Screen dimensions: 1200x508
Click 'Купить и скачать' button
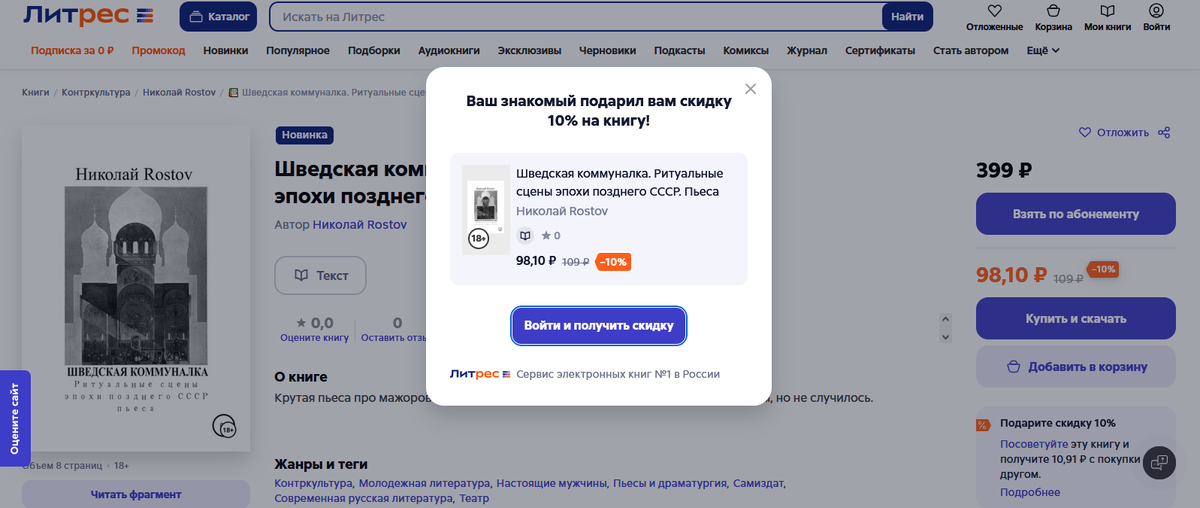pos(1075,319)
